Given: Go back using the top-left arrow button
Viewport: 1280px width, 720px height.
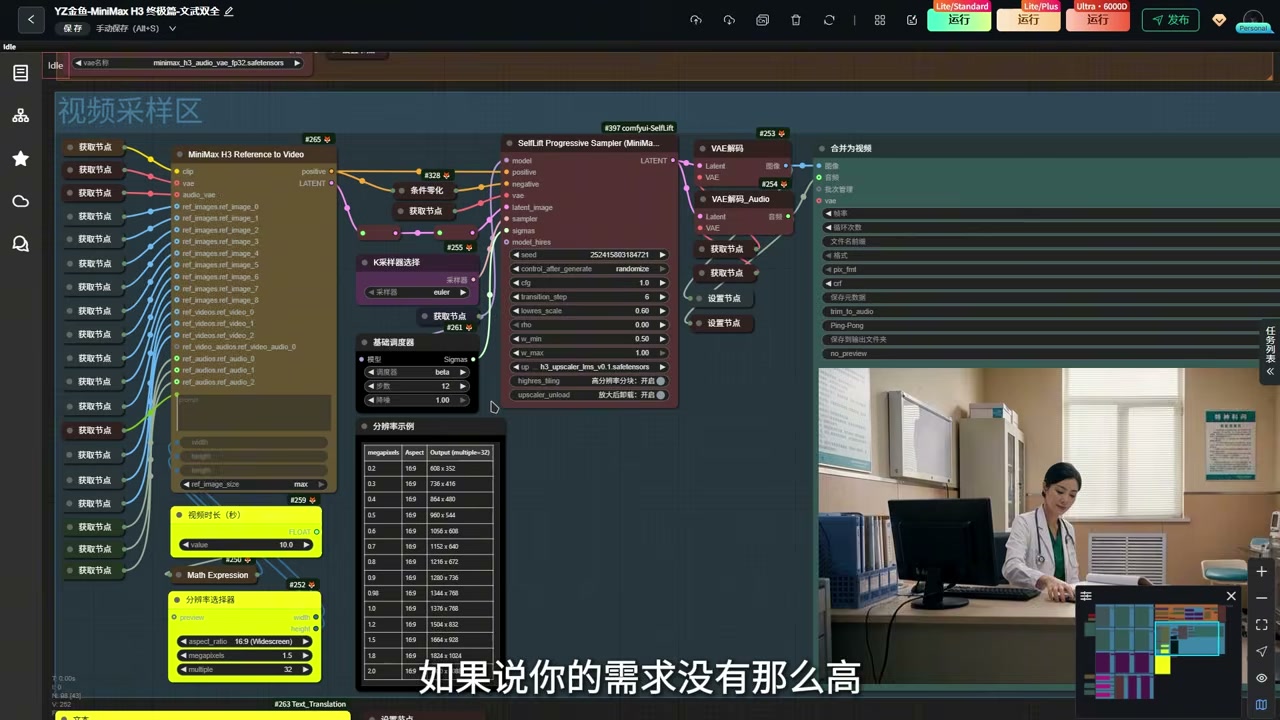Looking at the screenshot, I should pyautogui.click(x=31, y=19).
